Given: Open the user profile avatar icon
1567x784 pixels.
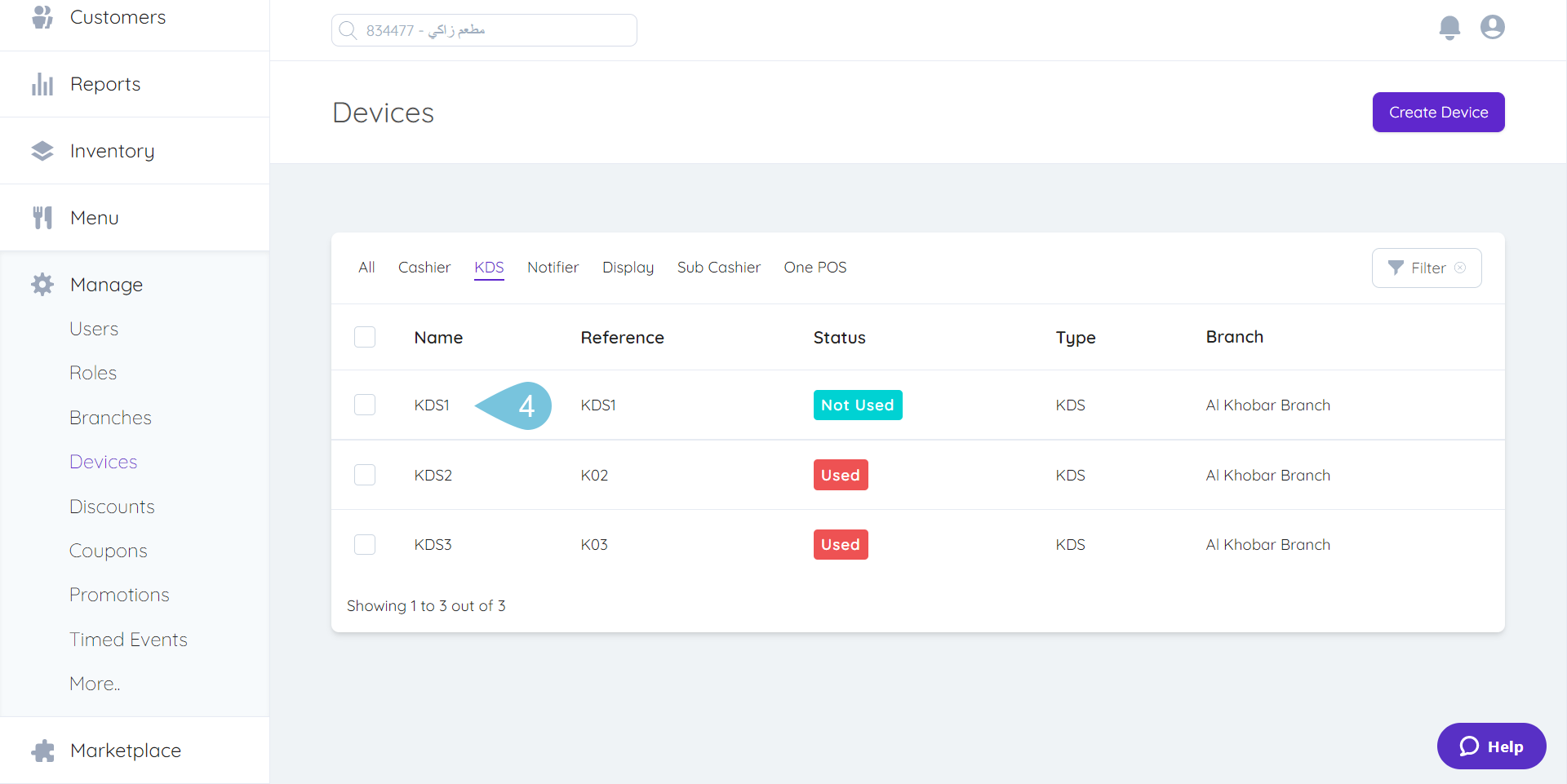Looking at the screenshot, I should [x=1492, y=28].
